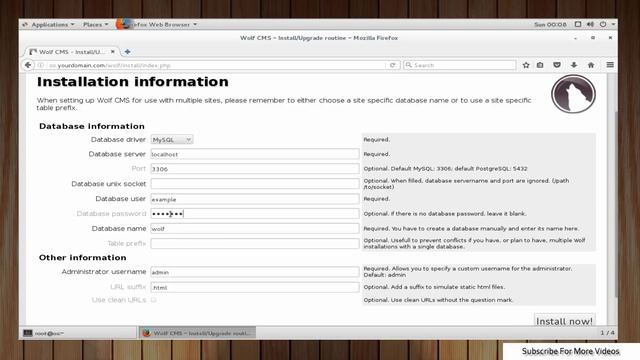Click the Database information section title
The width and height of the screenshot is (640, 360).
click(x=92, y=126)
